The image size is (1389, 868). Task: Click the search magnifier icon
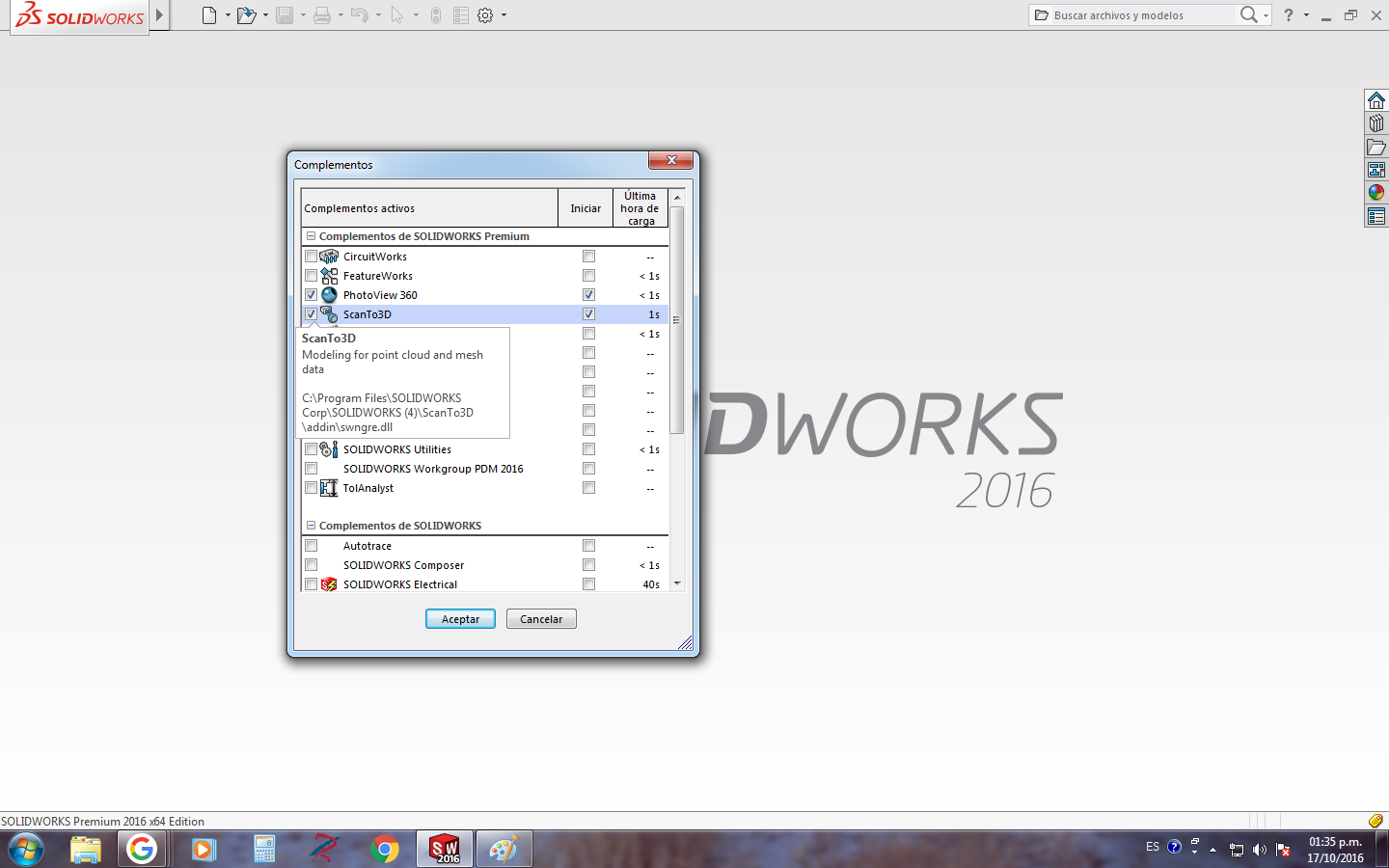[x=1249, y=14]
